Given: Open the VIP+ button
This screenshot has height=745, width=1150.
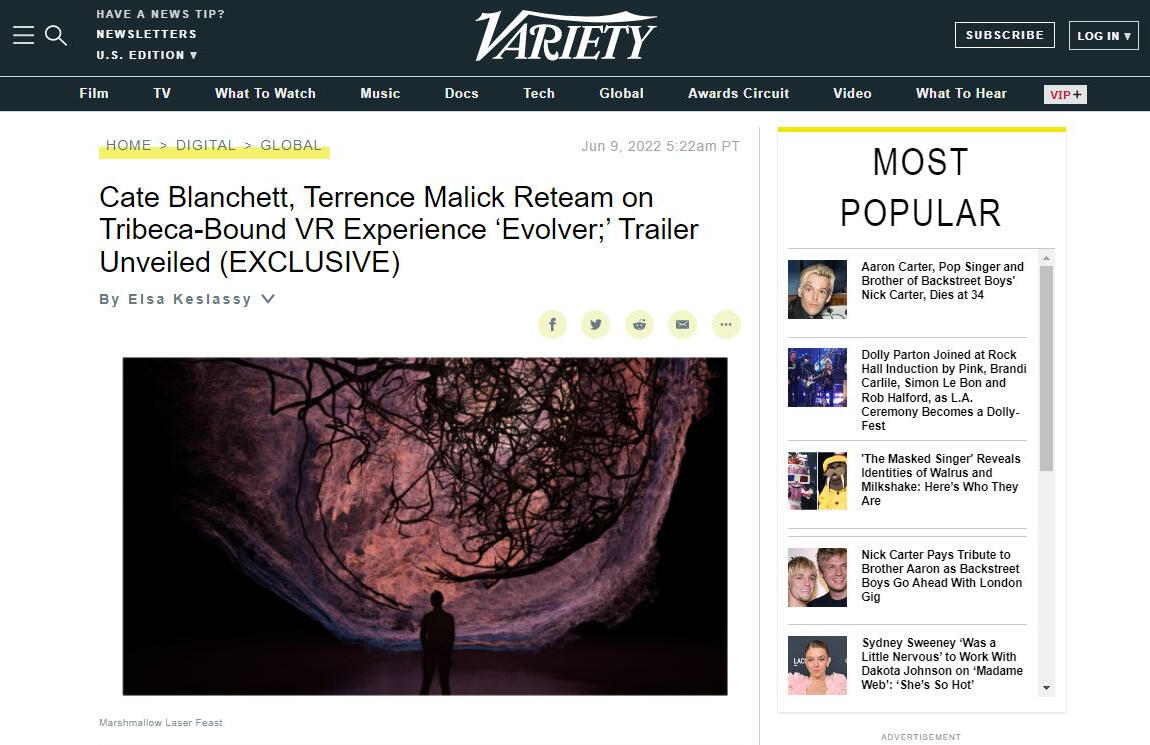Looking at the screenshot, I should (x=1065, y=94).
